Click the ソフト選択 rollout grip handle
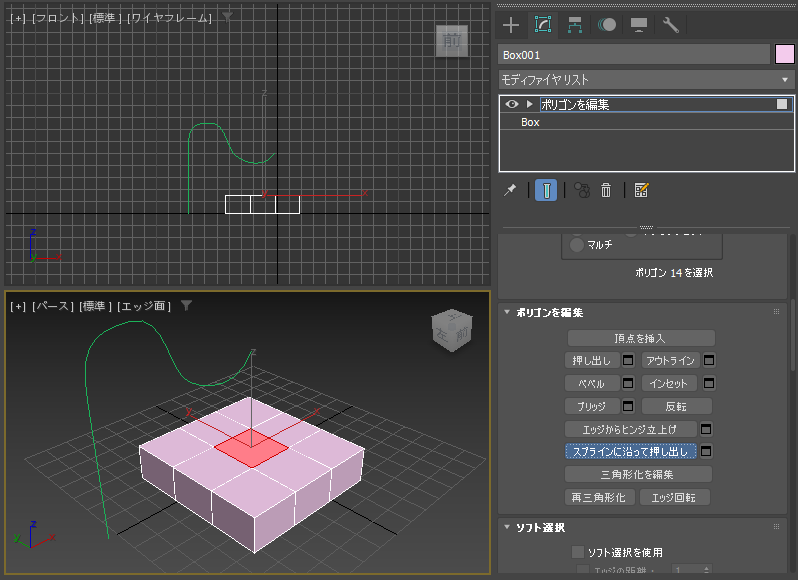 click(x=776, y=527)
